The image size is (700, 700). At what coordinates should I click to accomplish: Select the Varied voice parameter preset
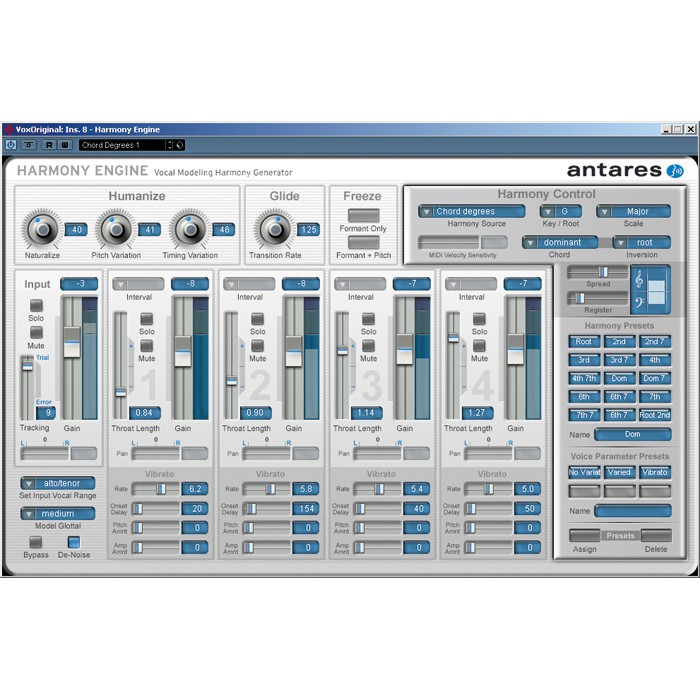pos(619,472)
